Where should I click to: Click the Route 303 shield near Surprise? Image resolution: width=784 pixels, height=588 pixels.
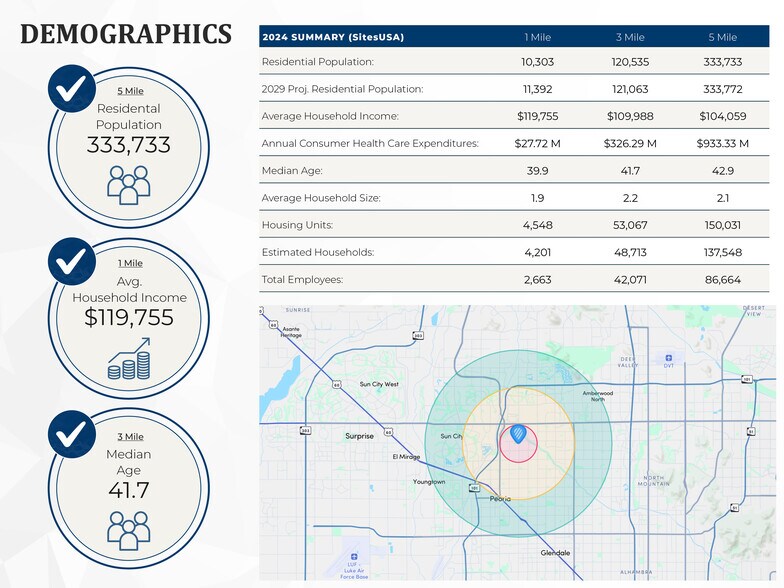pos(304,431)
